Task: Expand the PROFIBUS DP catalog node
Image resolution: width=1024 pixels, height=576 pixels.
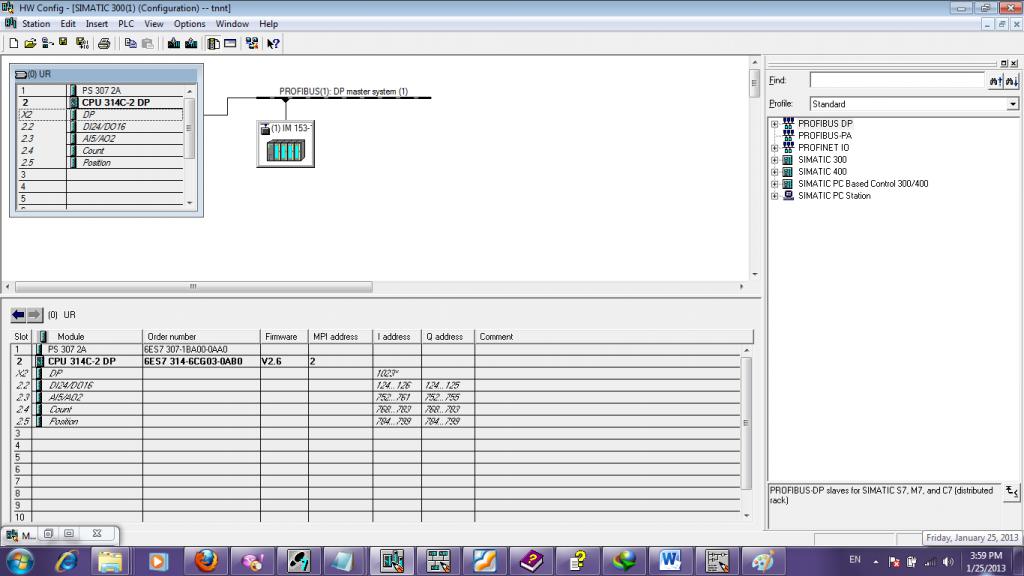Action: point(775,123)
